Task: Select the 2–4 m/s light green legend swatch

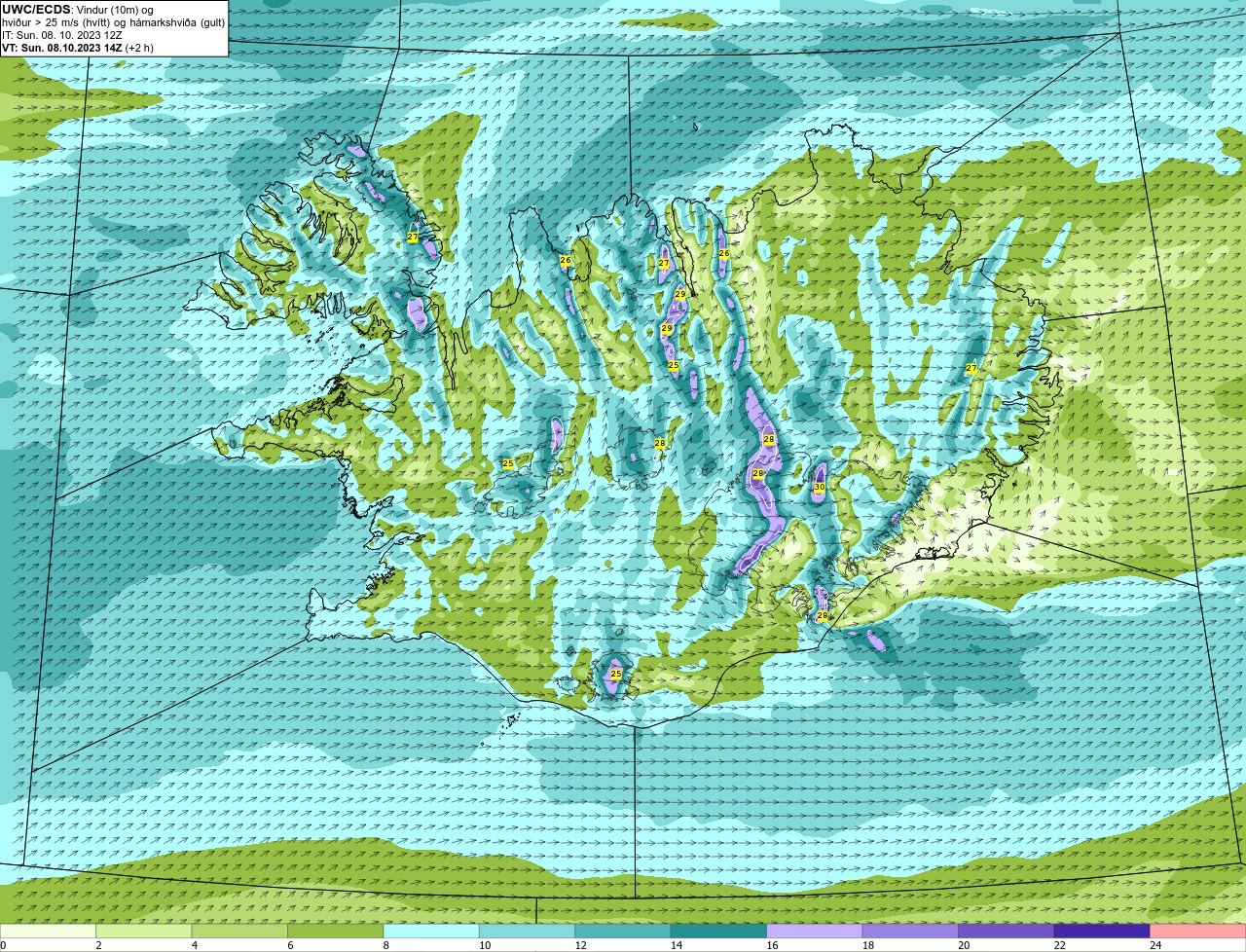Action: coord(144,931)
